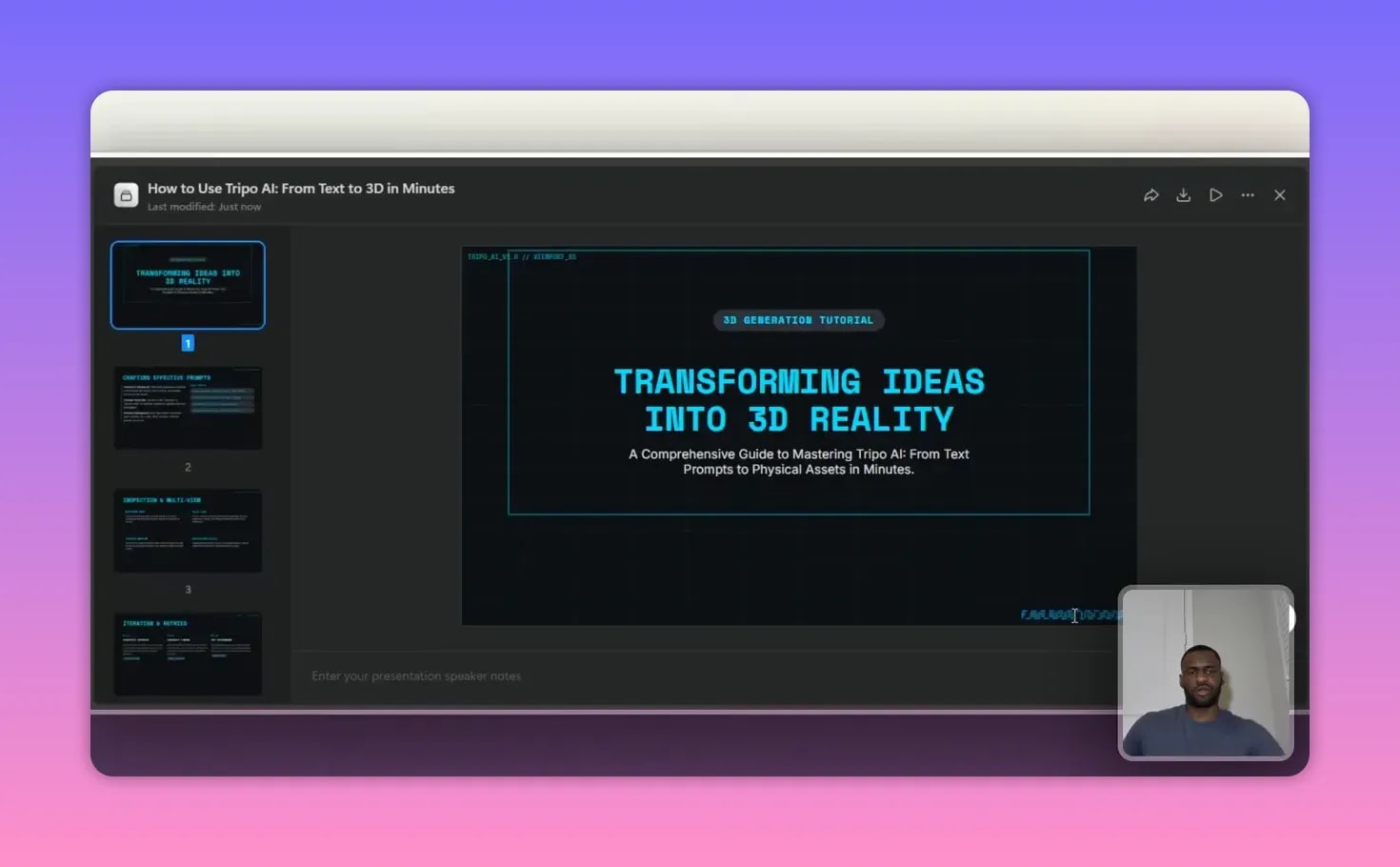
Task: Click the Transforming Ideas Into 3D Reality heading
Action: [x=798, y=400]
